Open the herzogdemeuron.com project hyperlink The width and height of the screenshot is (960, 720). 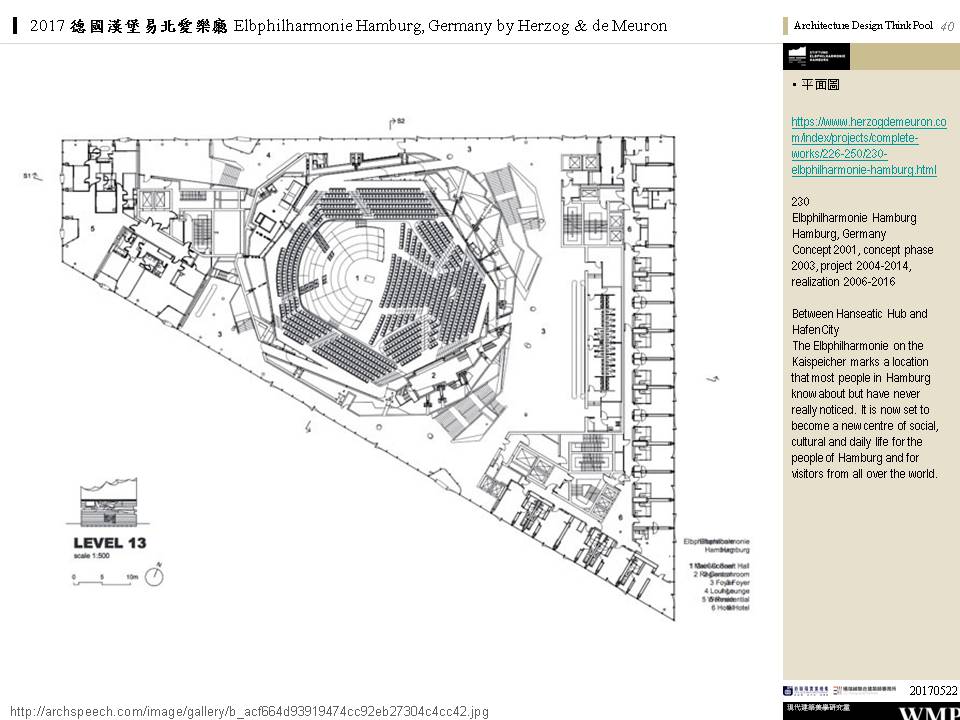click(x=866, y=146)
